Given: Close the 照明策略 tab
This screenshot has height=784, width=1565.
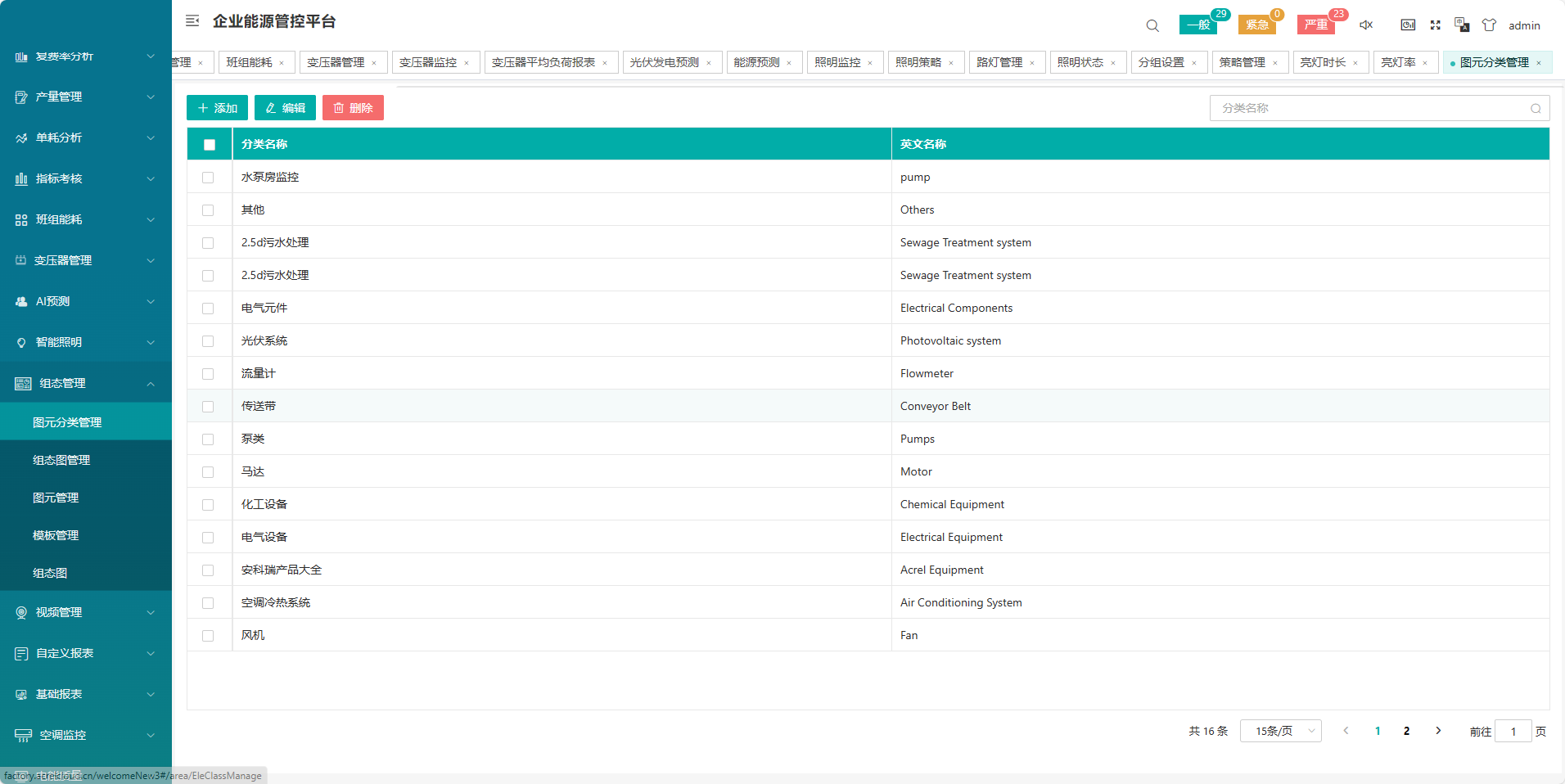Looking at the screenshot, I should pyautogui.click(x=951, y=63).
